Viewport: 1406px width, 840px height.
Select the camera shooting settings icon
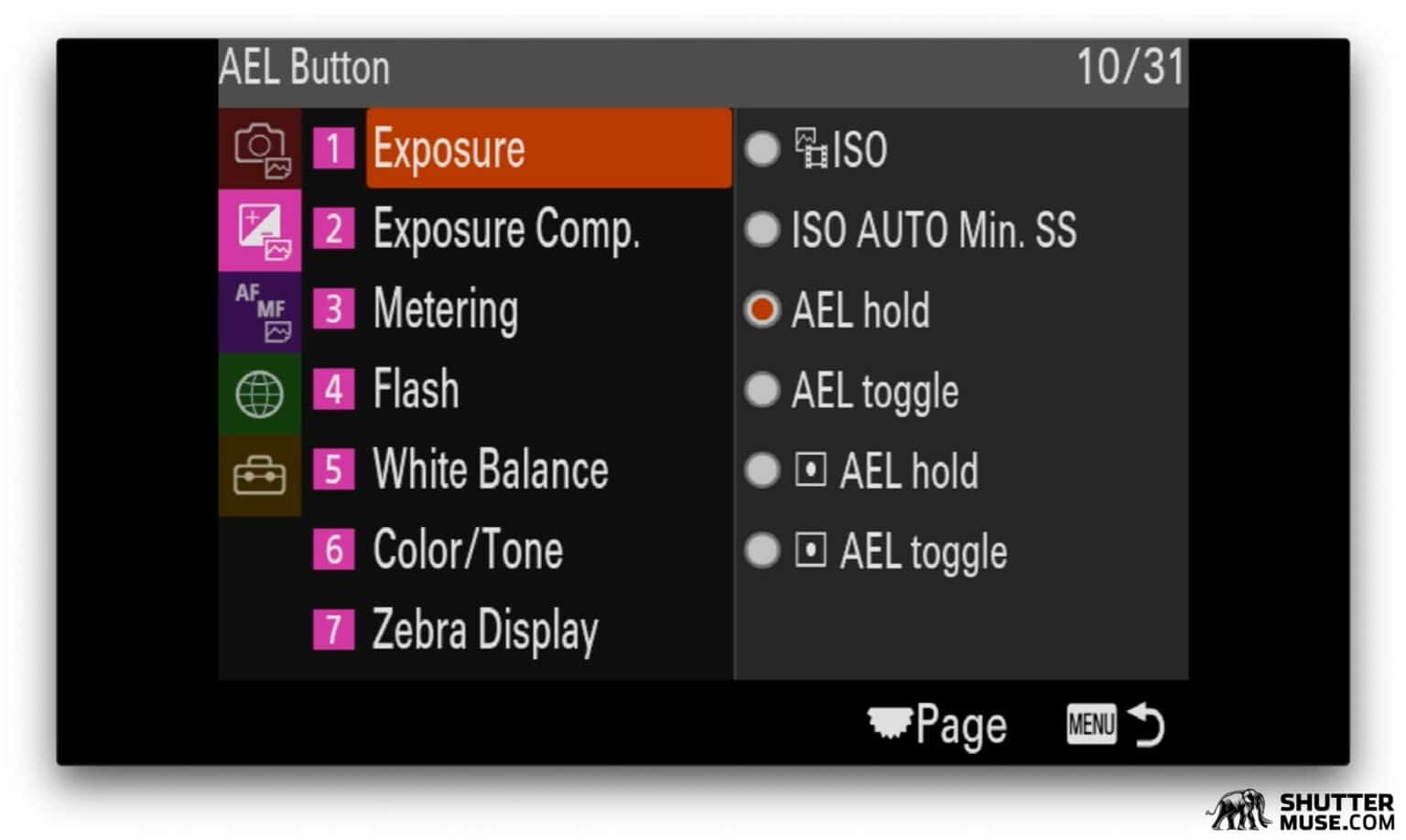259,149
